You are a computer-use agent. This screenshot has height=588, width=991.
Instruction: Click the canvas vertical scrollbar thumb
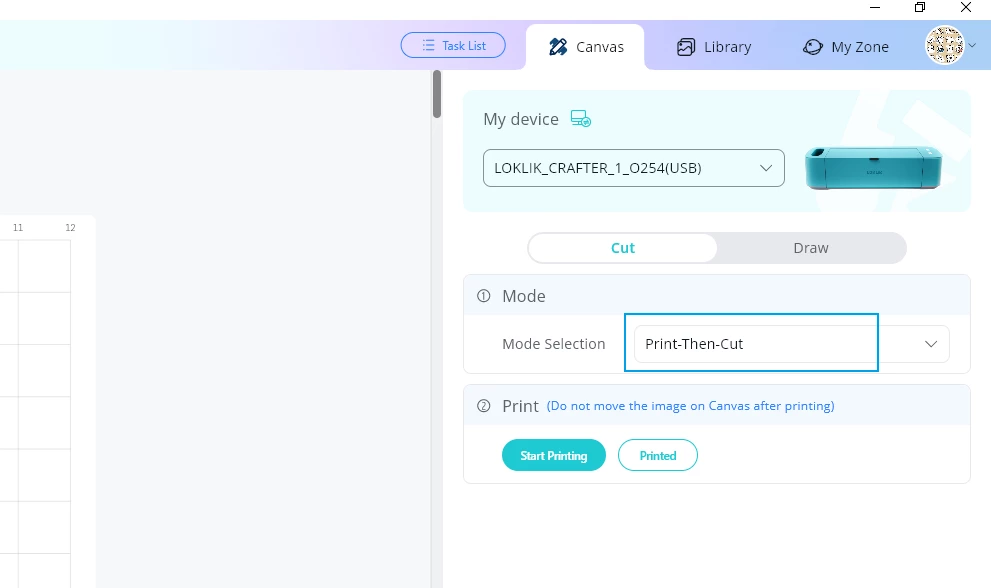(437, 94)
